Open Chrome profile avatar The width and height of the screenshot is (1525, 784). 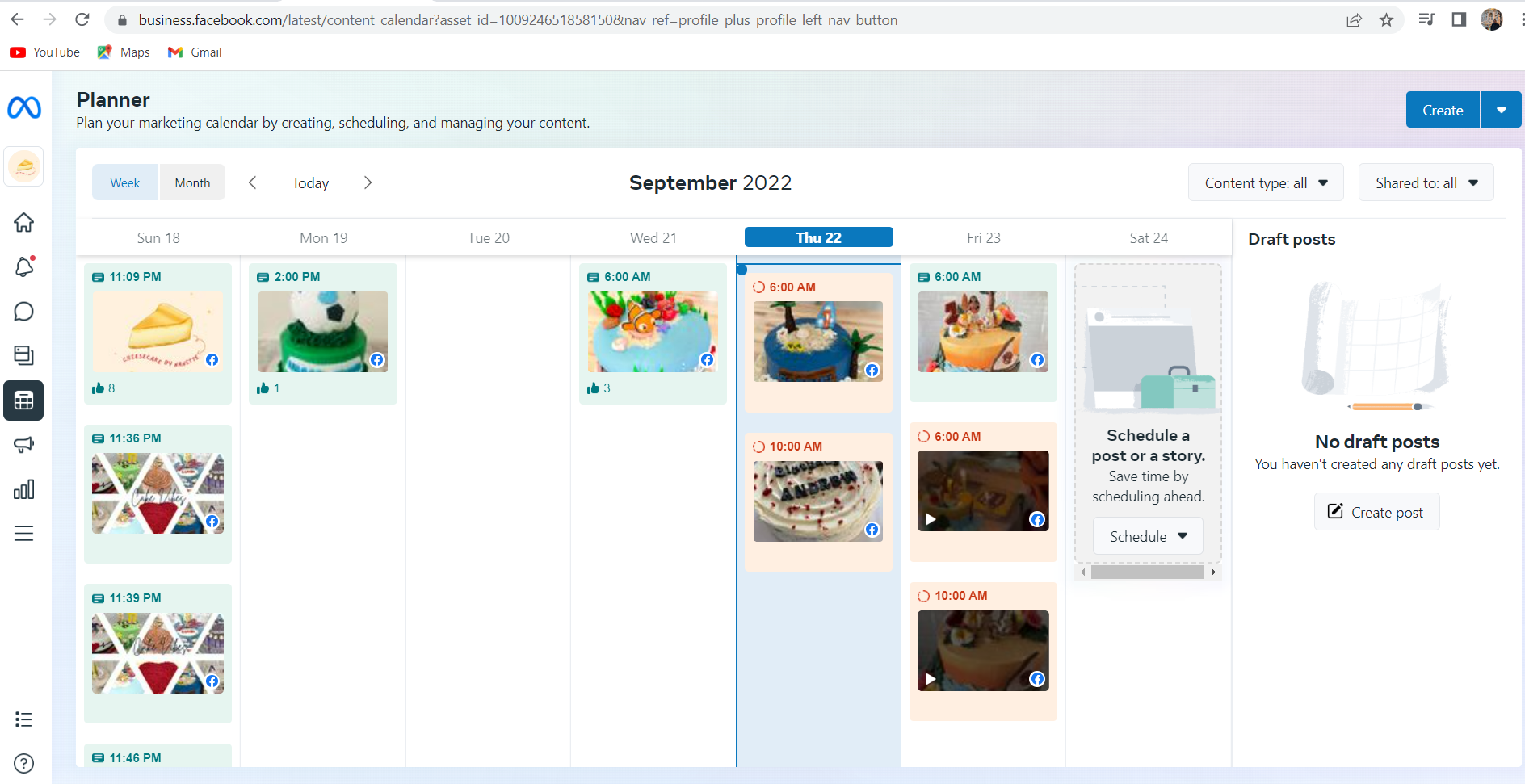(x=1492, y=19)
